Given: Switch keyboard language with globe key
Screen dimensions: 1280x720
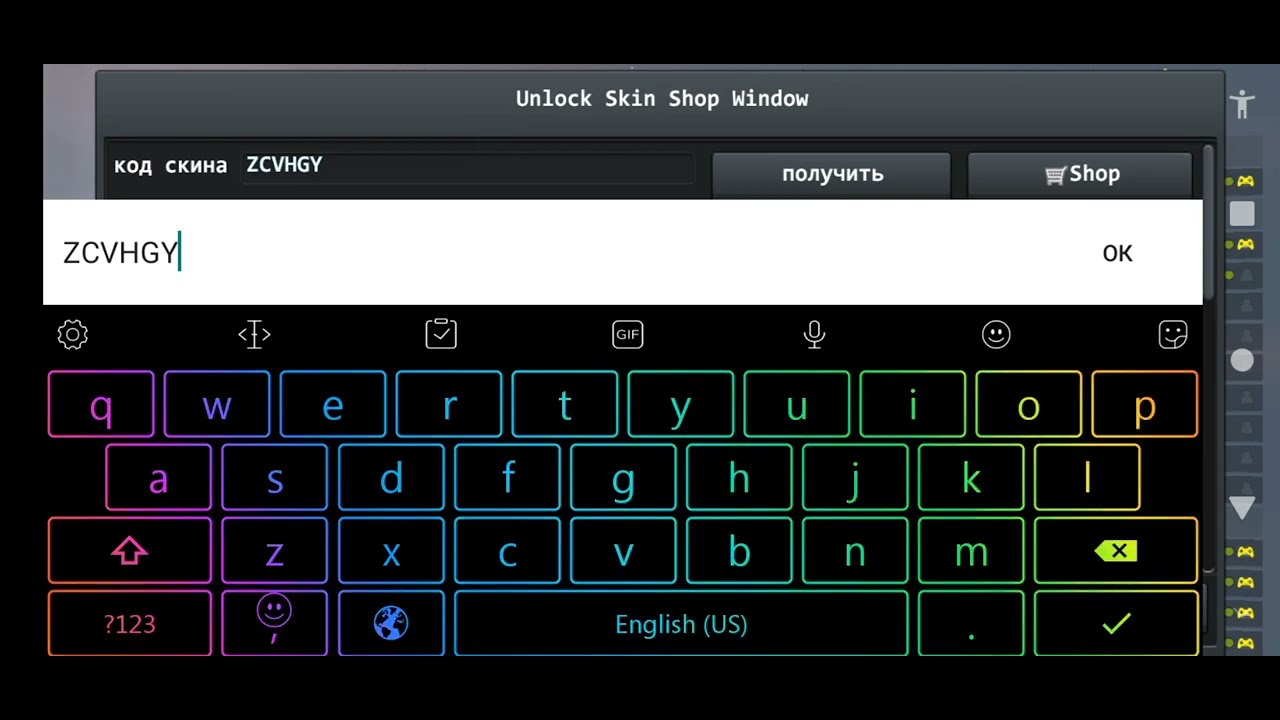Looking at the screenshot, I should pyautogui.click(x=391, y=624).
